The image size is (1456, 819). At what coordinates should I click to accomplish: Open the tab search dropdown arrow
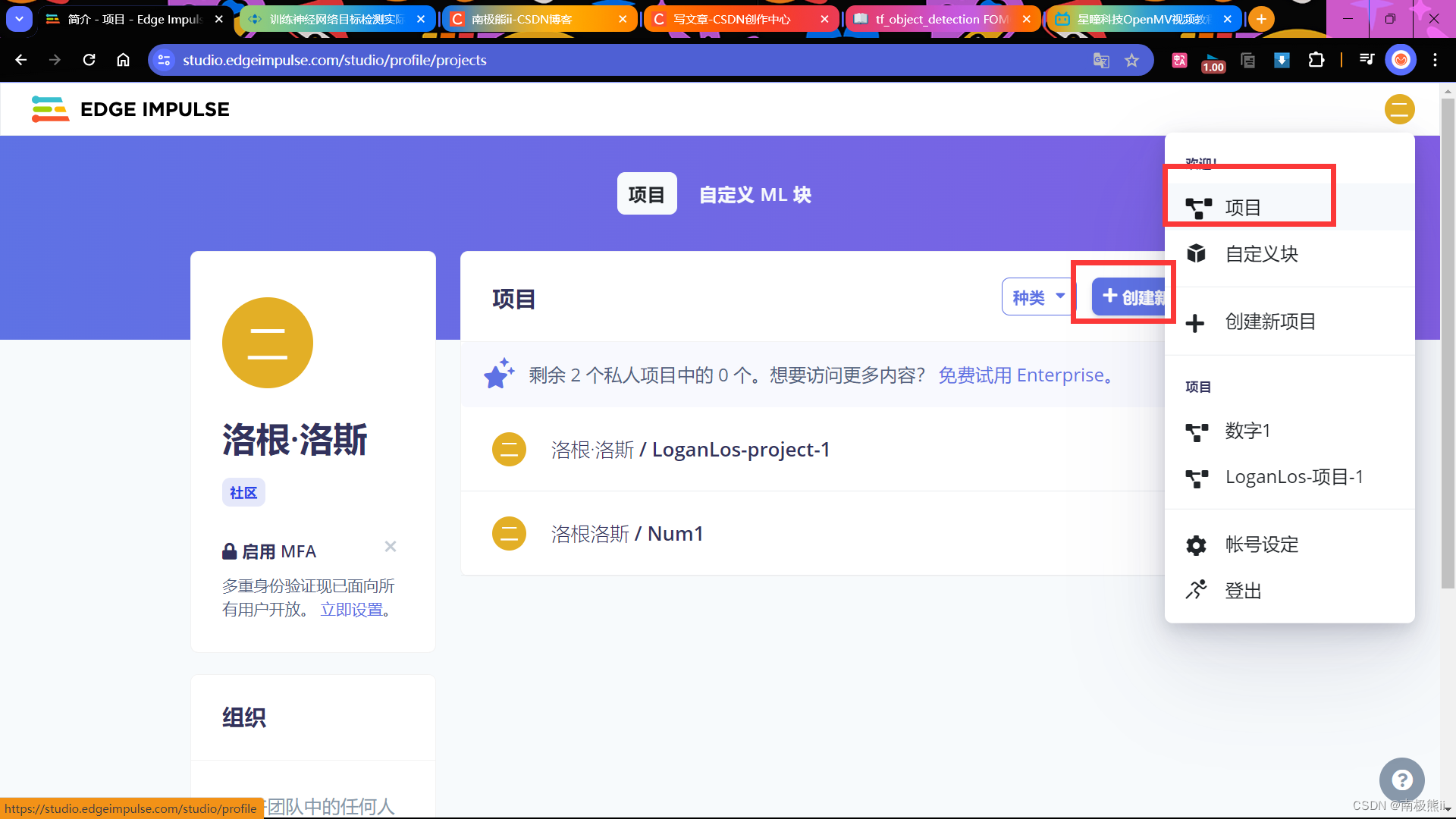point(19,19)
